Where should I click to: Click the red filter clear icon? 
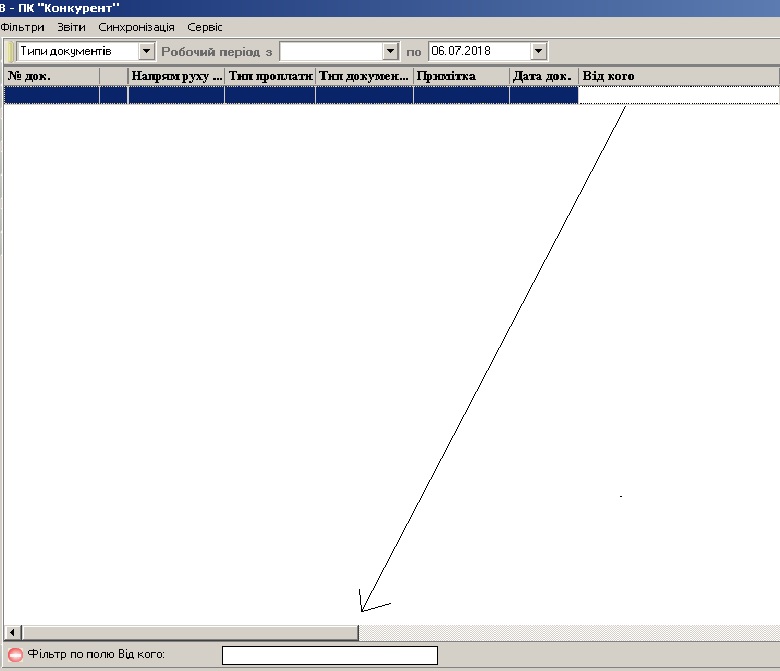(14, 655)
